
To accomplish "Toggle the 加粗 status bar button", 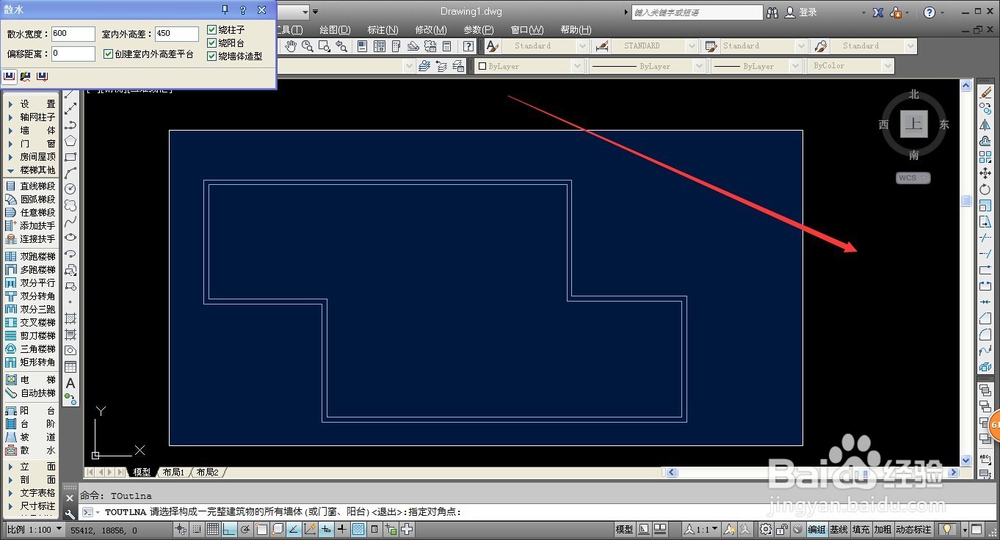I will 883,529.
